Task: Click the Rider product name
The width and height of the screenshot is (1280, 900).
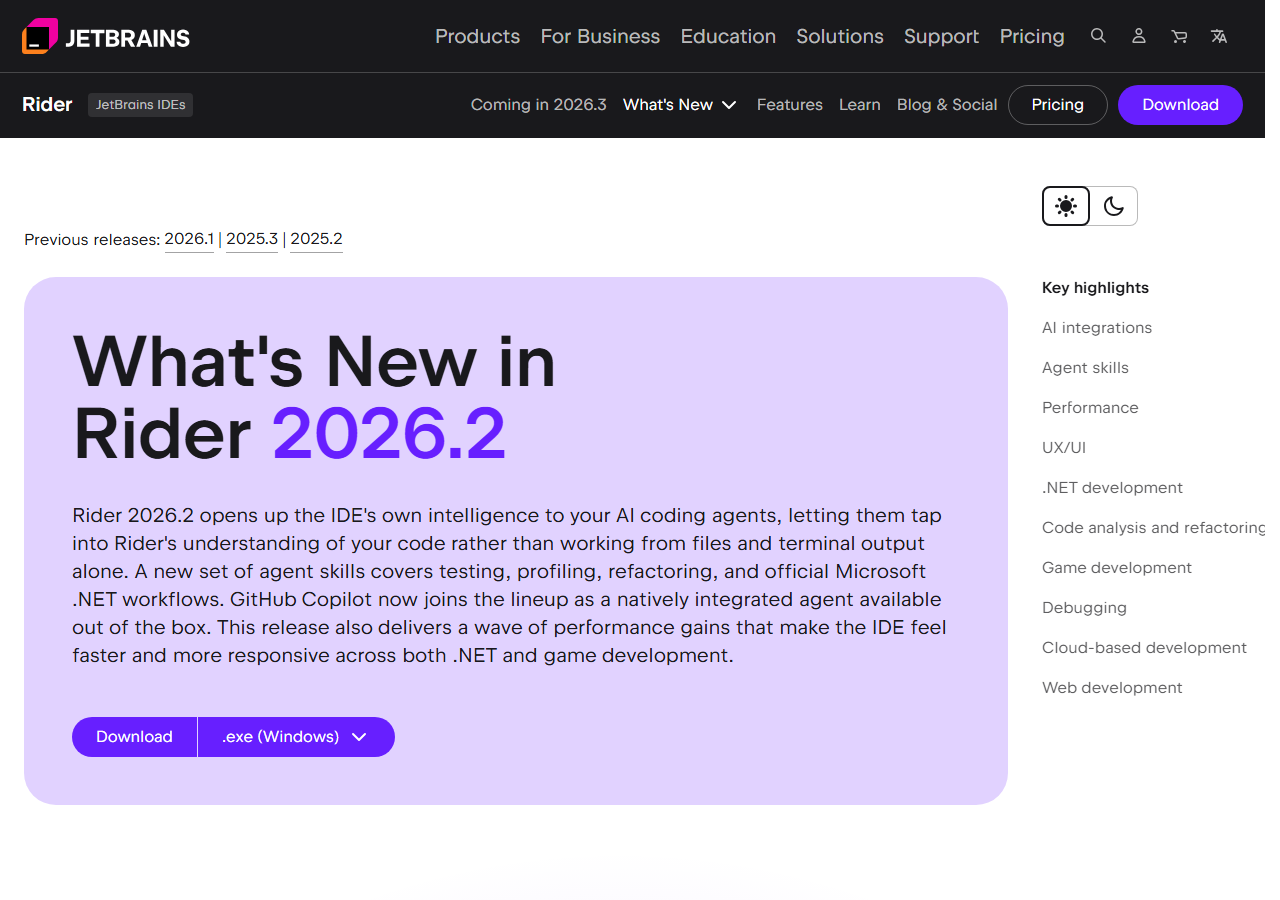Action: (47, 105)
